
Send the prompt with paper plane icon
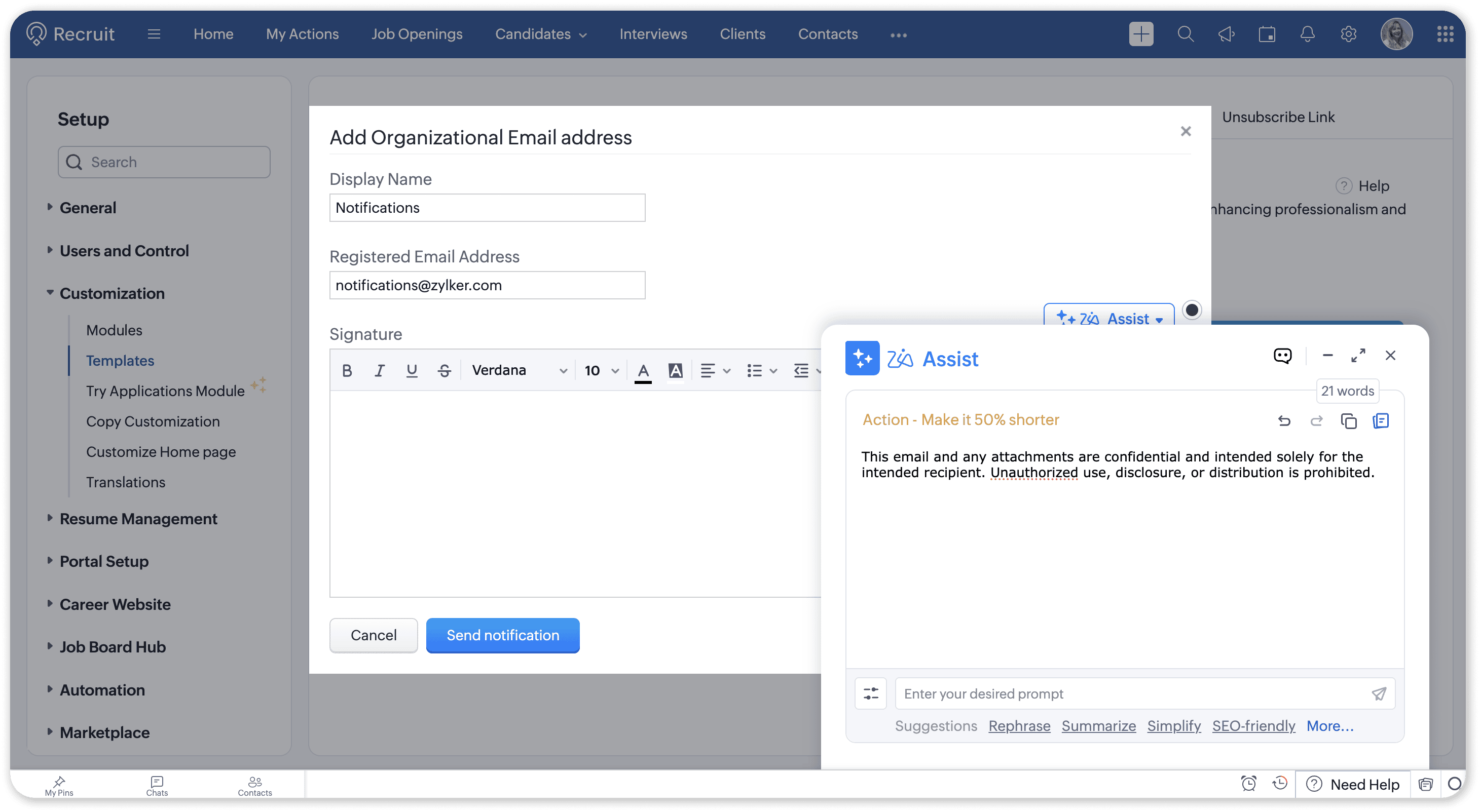pyautogui.click(x=1379, y=693)
